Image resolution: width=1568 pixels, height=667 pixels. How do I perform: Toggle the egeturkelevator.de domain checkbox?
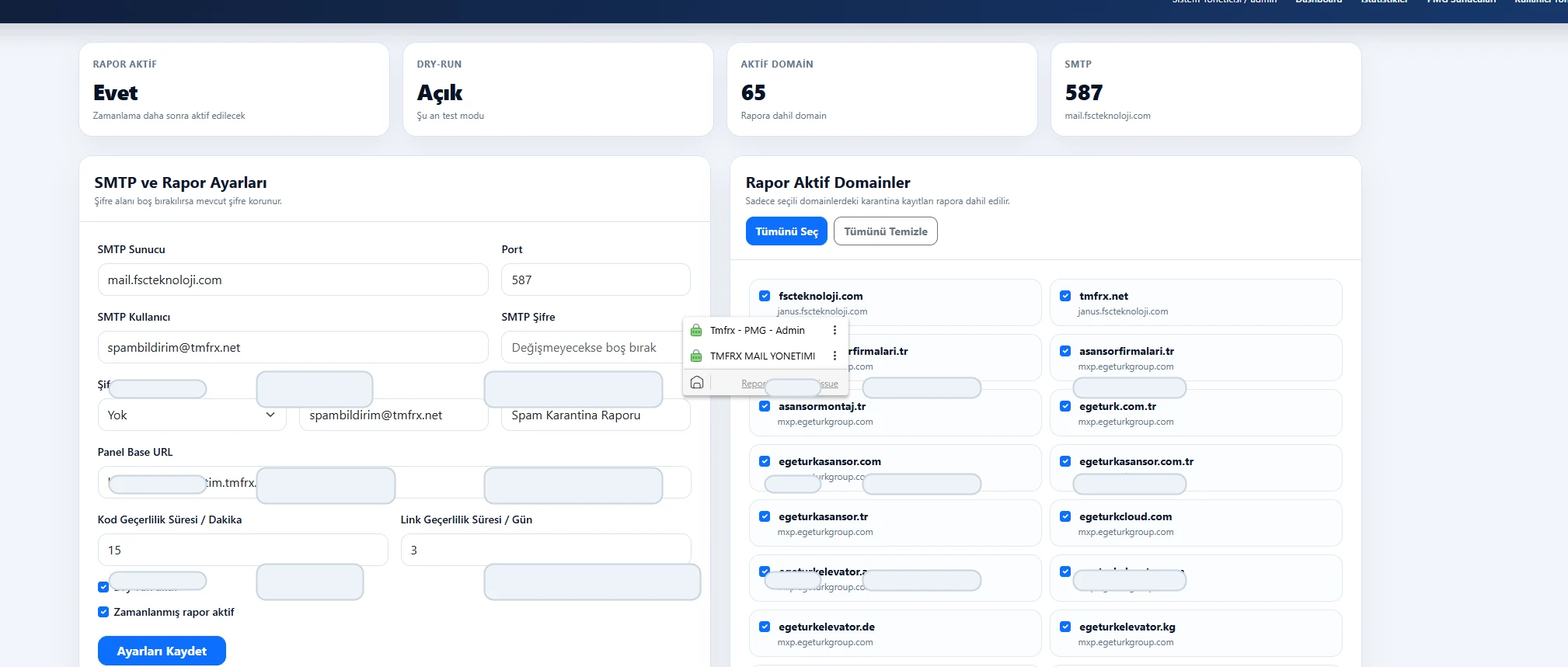coord(765,627)
